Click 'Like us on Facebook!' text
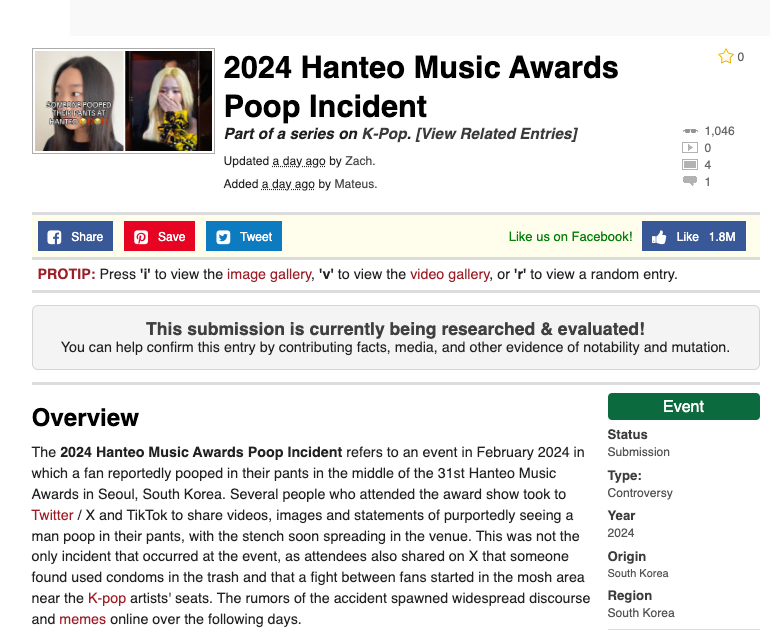Image resolution: width=770 pixels, height=642 pixels. pyautogui.click(x=570, y=237)
